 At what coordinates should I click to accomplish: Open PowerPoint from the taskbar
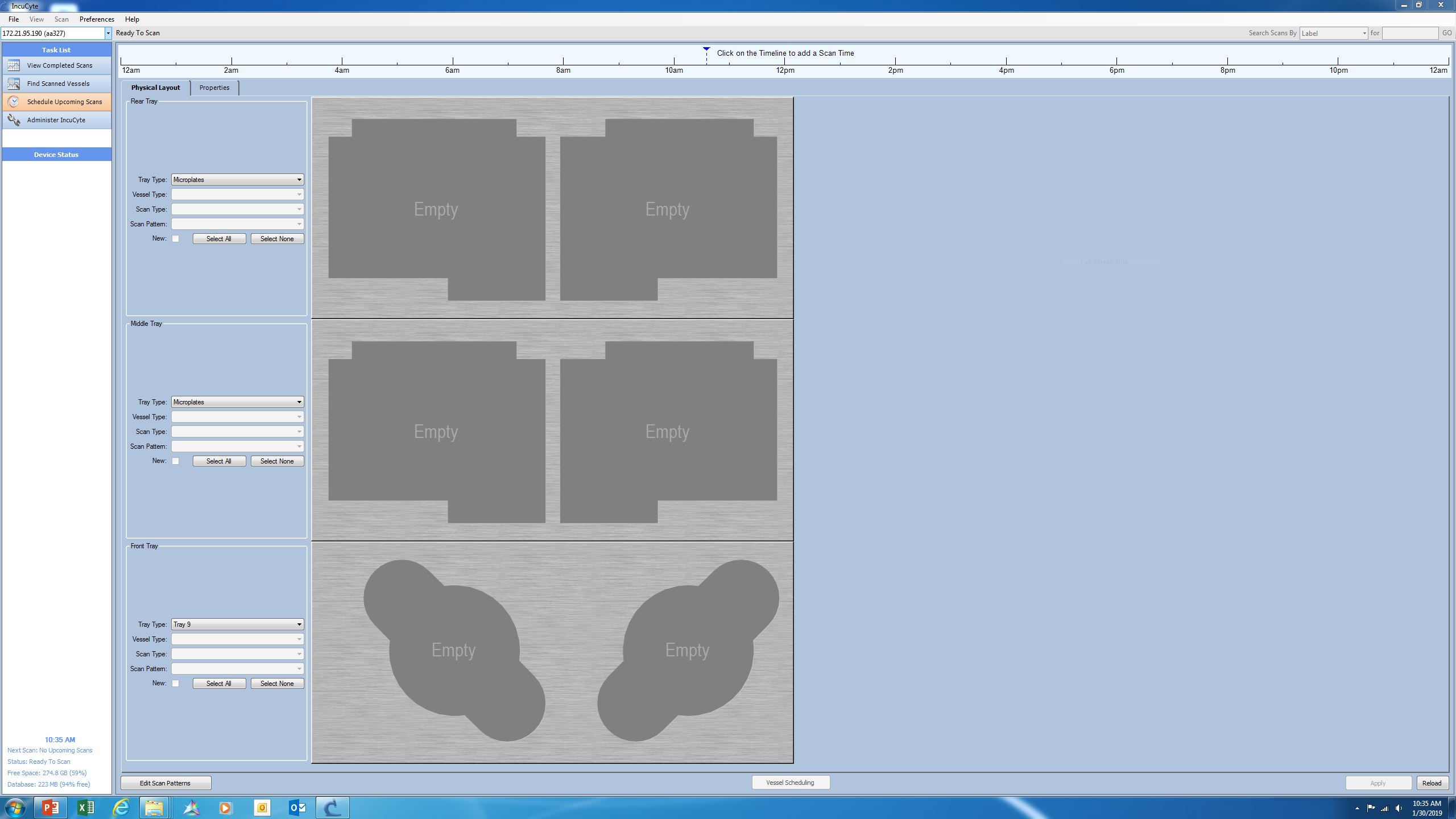[51, 807]
